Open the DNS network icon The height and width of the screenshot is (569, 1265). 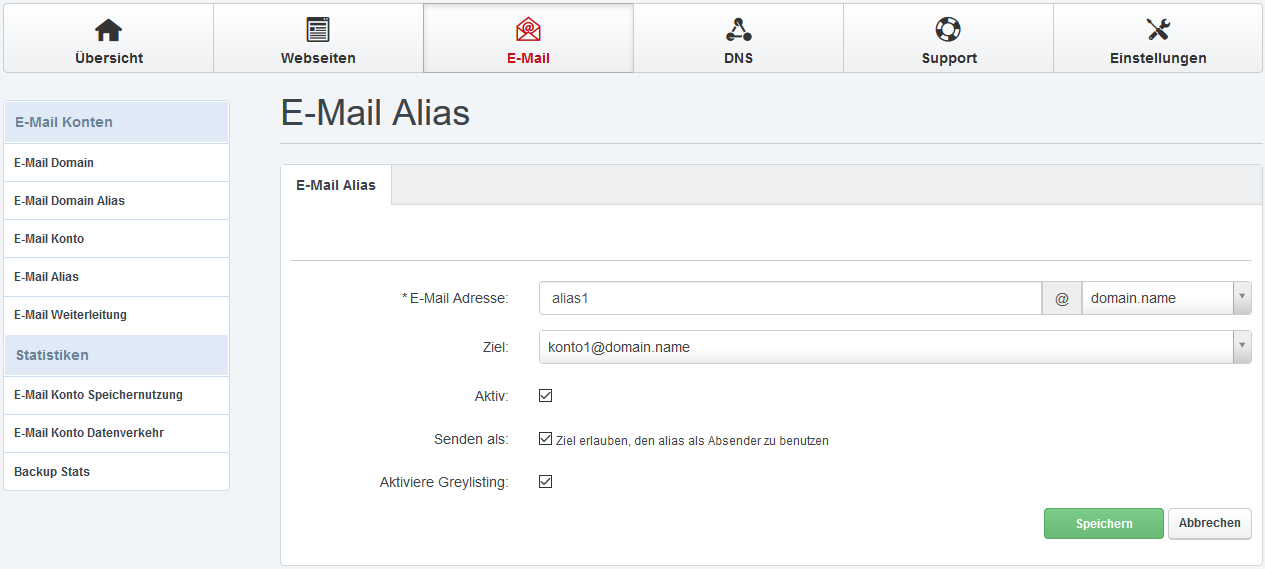click(x=738, y=30)
